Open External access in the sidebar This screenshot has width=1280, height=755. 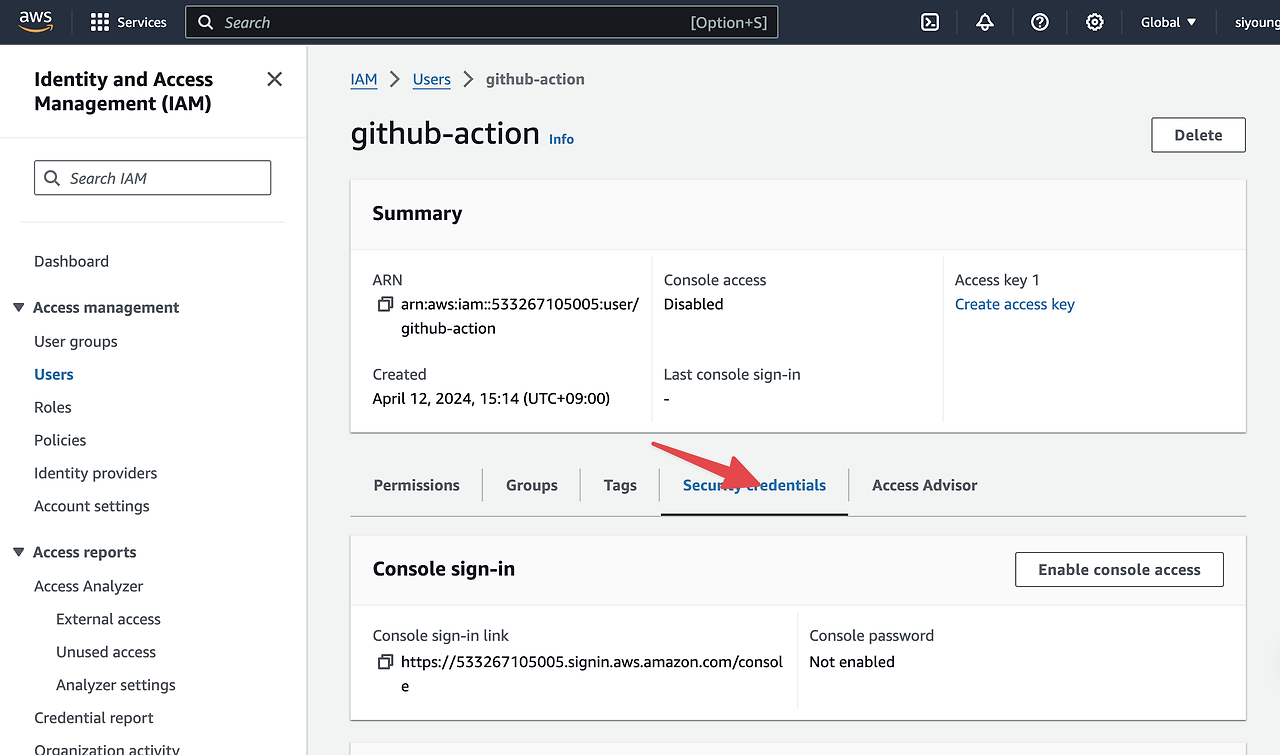[108, 619]
